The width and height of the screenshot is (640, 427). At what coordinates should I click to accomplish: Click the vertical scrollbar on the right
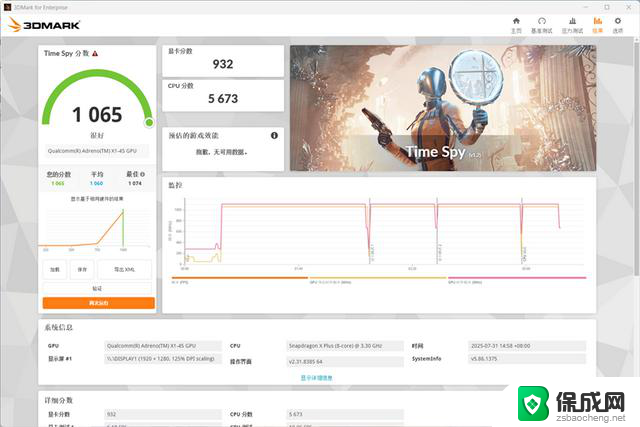(x=637, y=157)
